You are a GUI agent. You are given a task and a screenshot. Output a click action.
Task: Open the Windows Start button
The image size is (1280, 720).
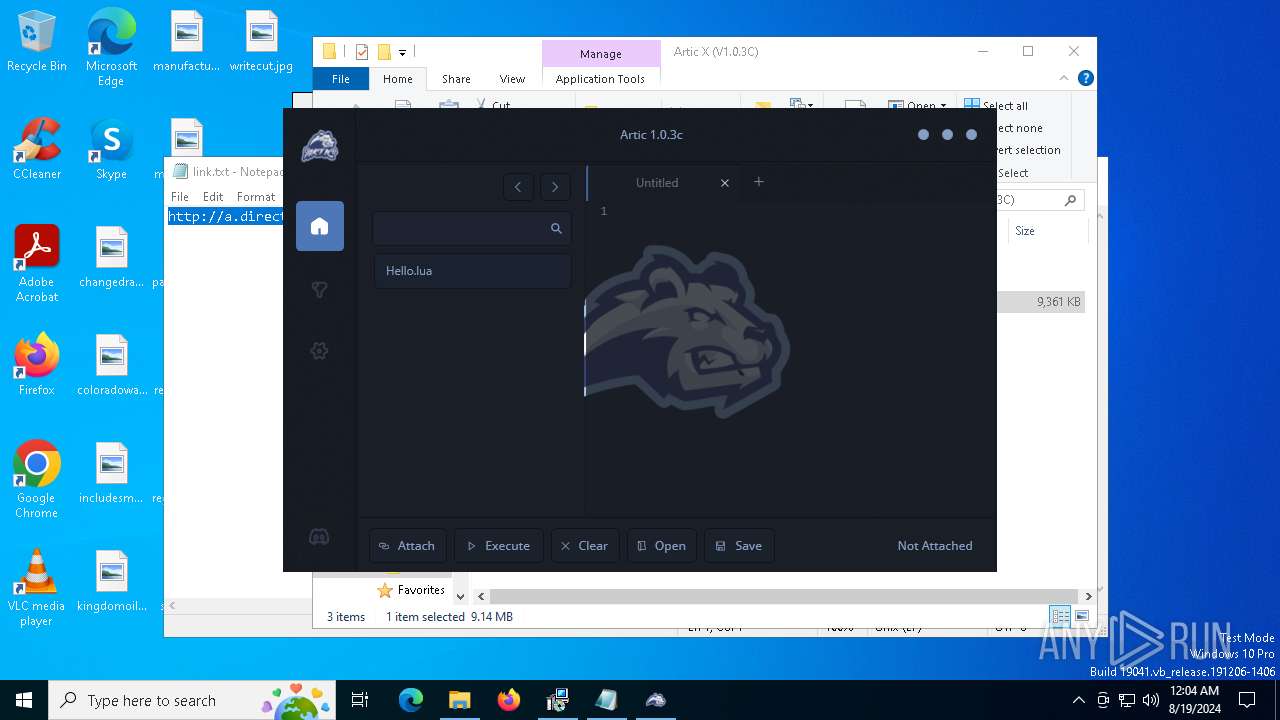pyautogui.click(x=24, y=700)
